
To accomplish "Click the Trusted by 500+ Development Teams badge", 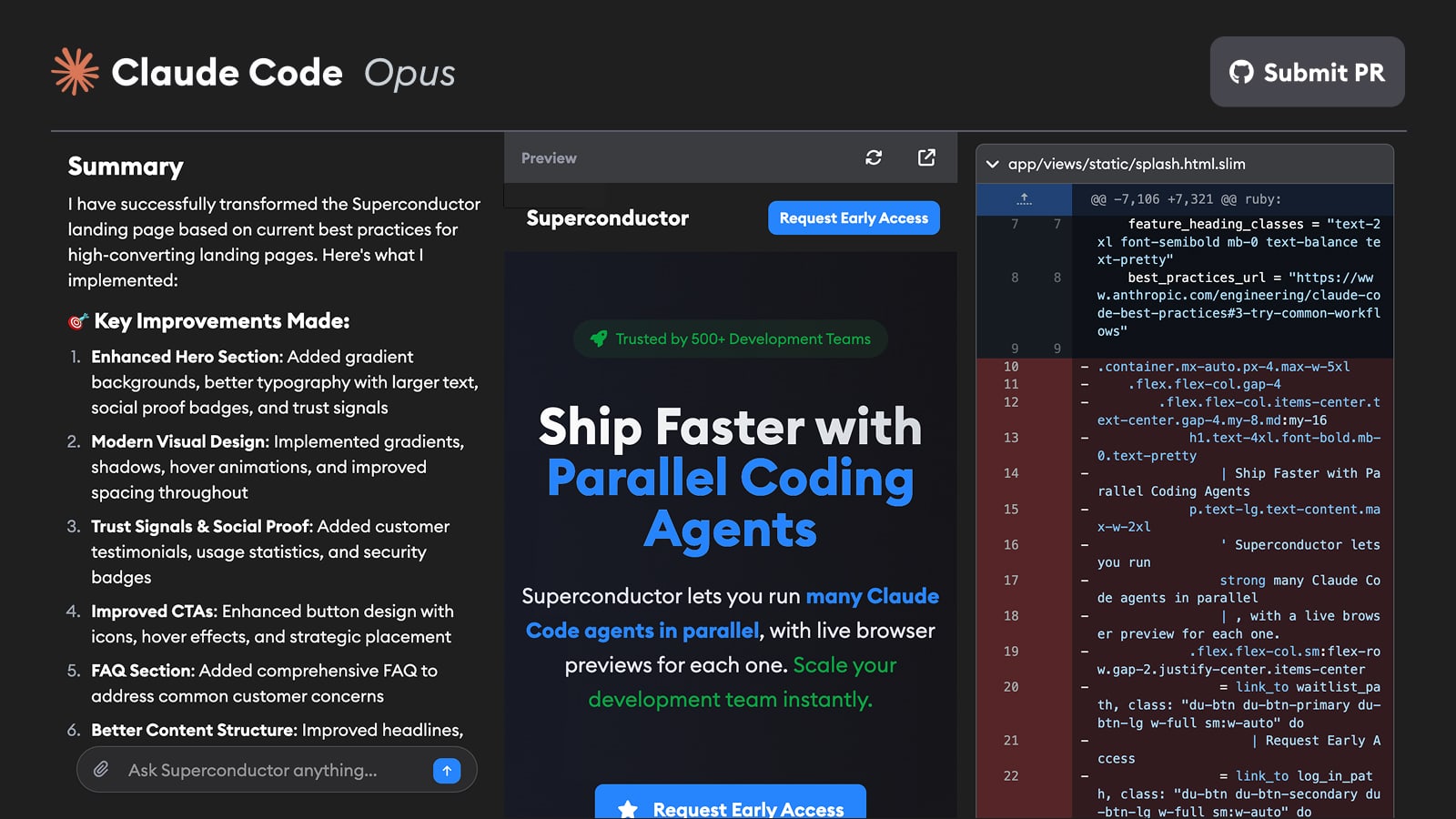I will click(731, 339).
